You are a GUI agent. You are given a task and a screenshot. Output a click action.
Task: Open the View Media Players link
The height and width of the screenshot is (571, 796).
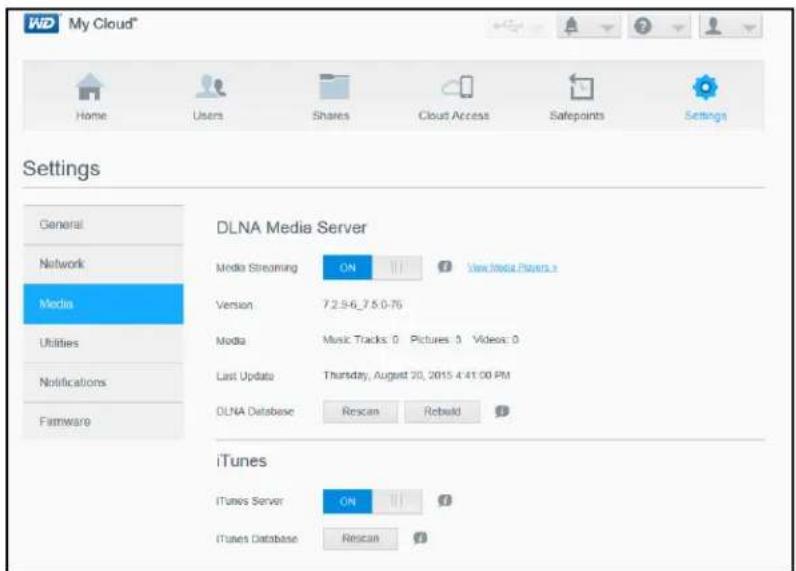click(x=512, y=267)
